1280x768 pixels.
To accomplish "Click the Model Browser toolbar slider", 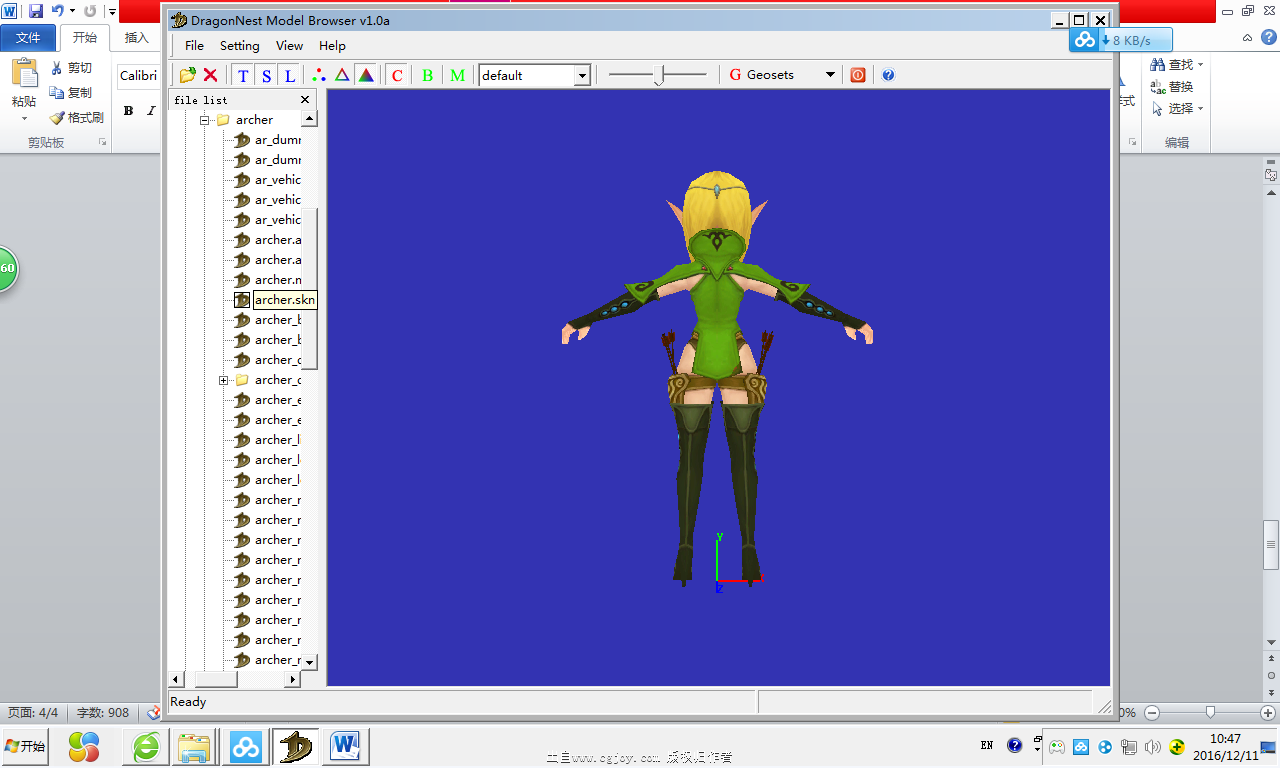I will [x=658, y=75].
